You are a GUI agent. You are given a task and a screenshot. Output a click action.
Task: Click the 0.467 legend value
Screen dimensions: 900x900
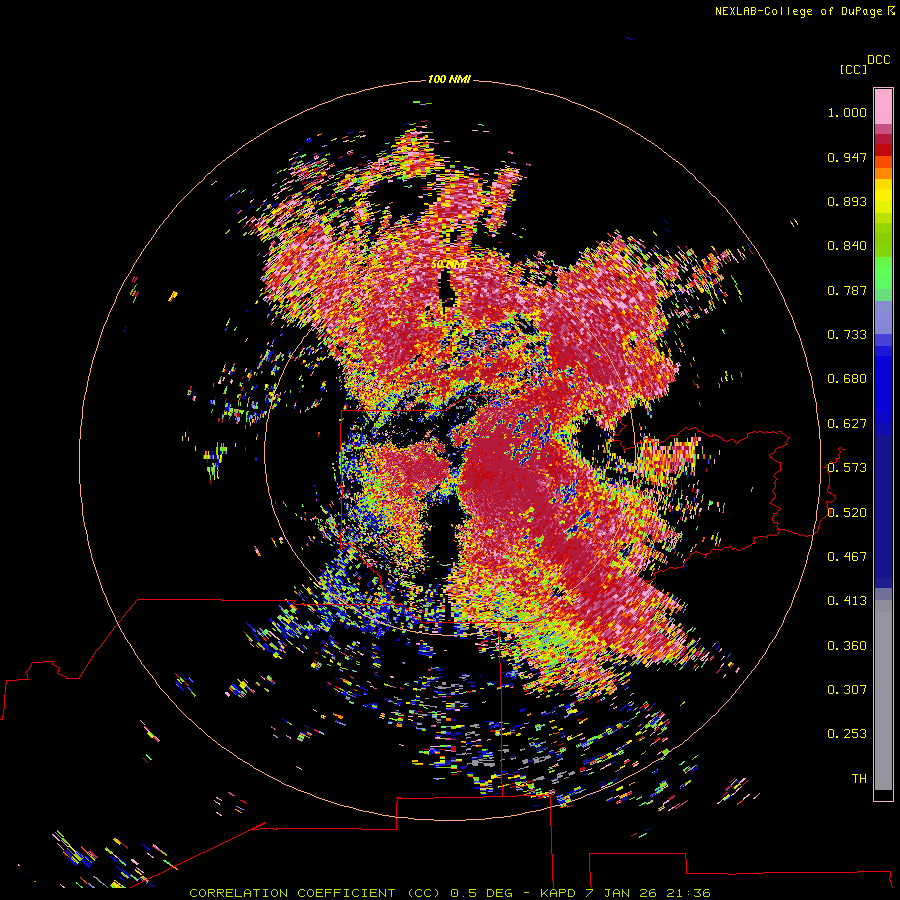(x=847, y=557)
